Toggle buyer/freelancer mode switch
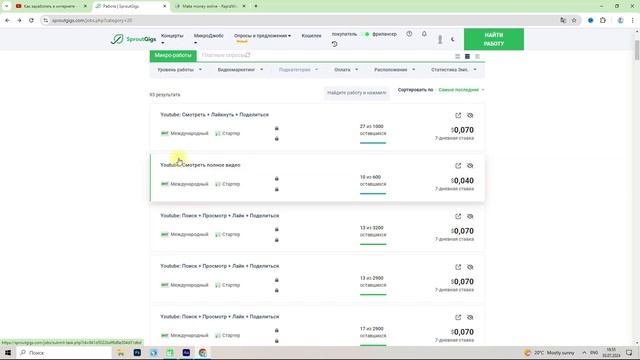The width and height of the screenshot is (640, 360). [366, 34]
